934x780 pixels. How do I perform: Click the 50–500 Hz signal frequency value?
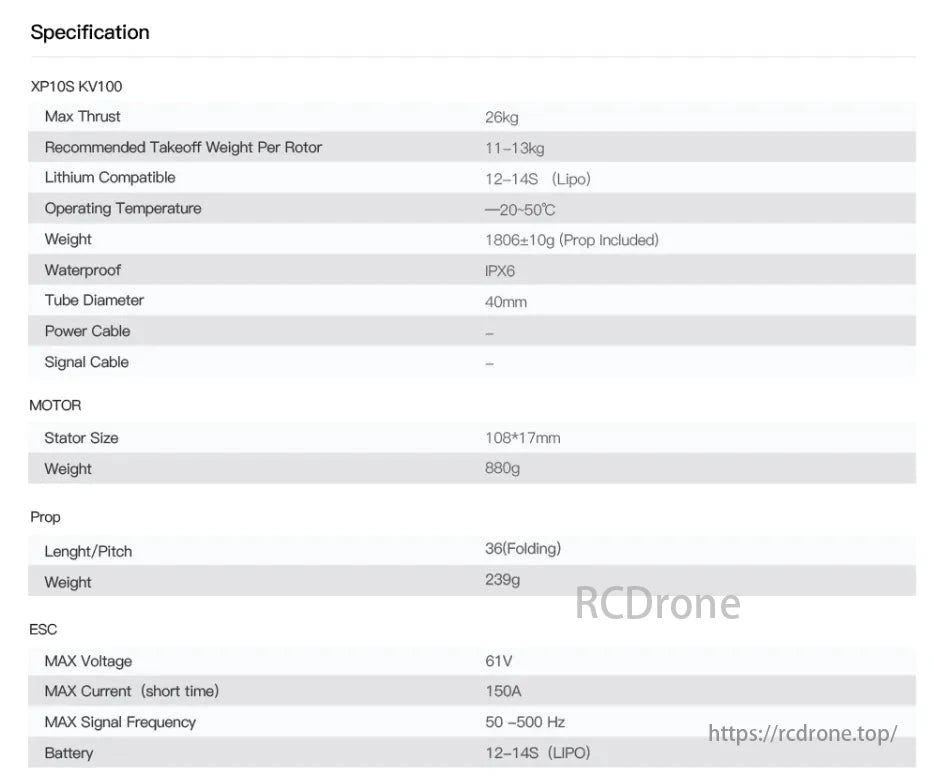525,722
